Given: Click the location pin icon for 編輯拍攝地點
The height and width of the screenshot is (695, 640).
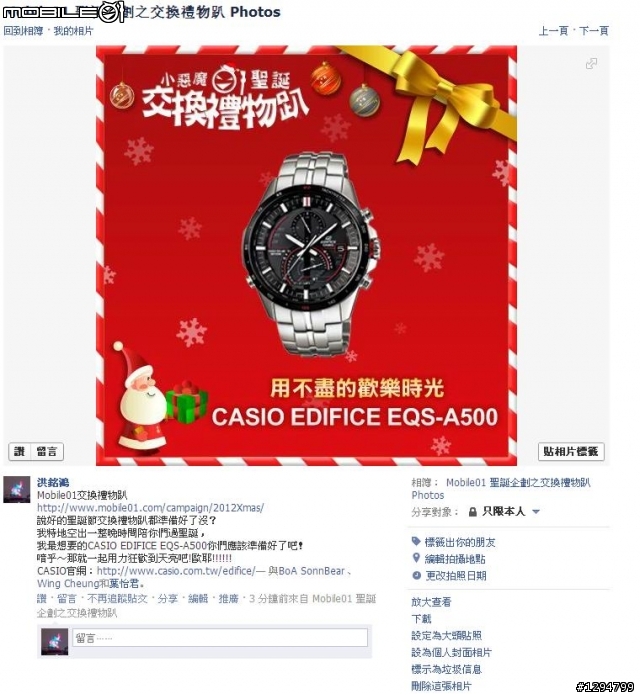Looking at the screenshot, I should tap(416, 558).
